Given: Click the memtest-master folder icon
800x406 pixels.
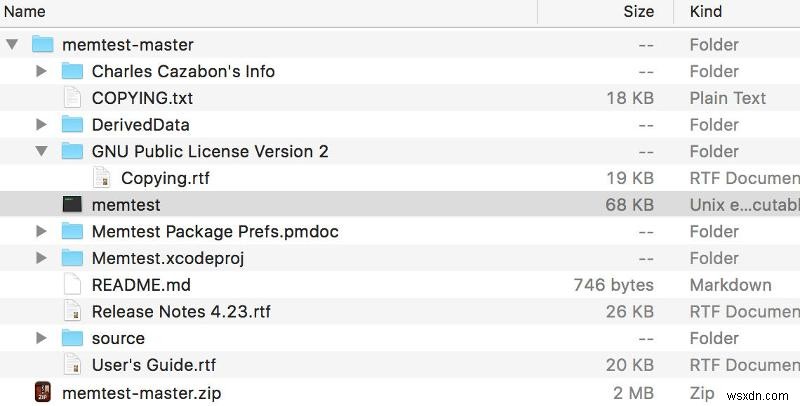Looking at the screenshot, I should 42,44.
